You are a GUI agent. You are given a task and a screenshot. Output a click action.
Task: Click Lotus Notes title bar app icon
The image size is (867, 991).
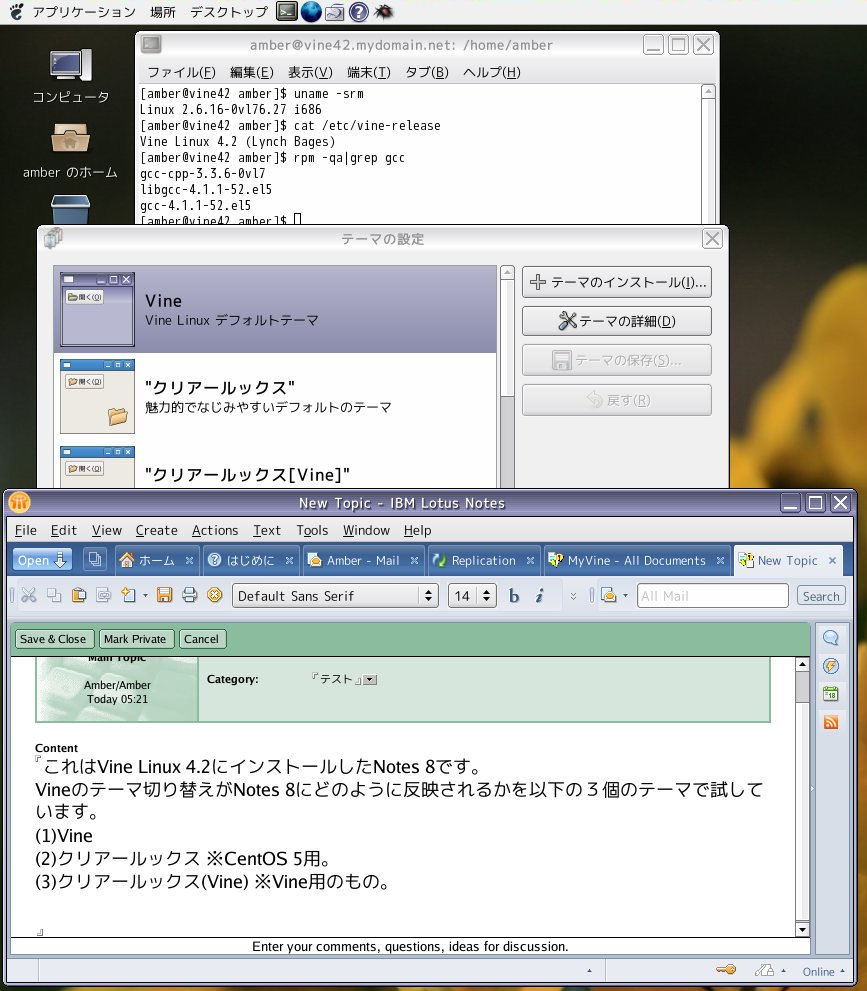[x=20, y=502]
